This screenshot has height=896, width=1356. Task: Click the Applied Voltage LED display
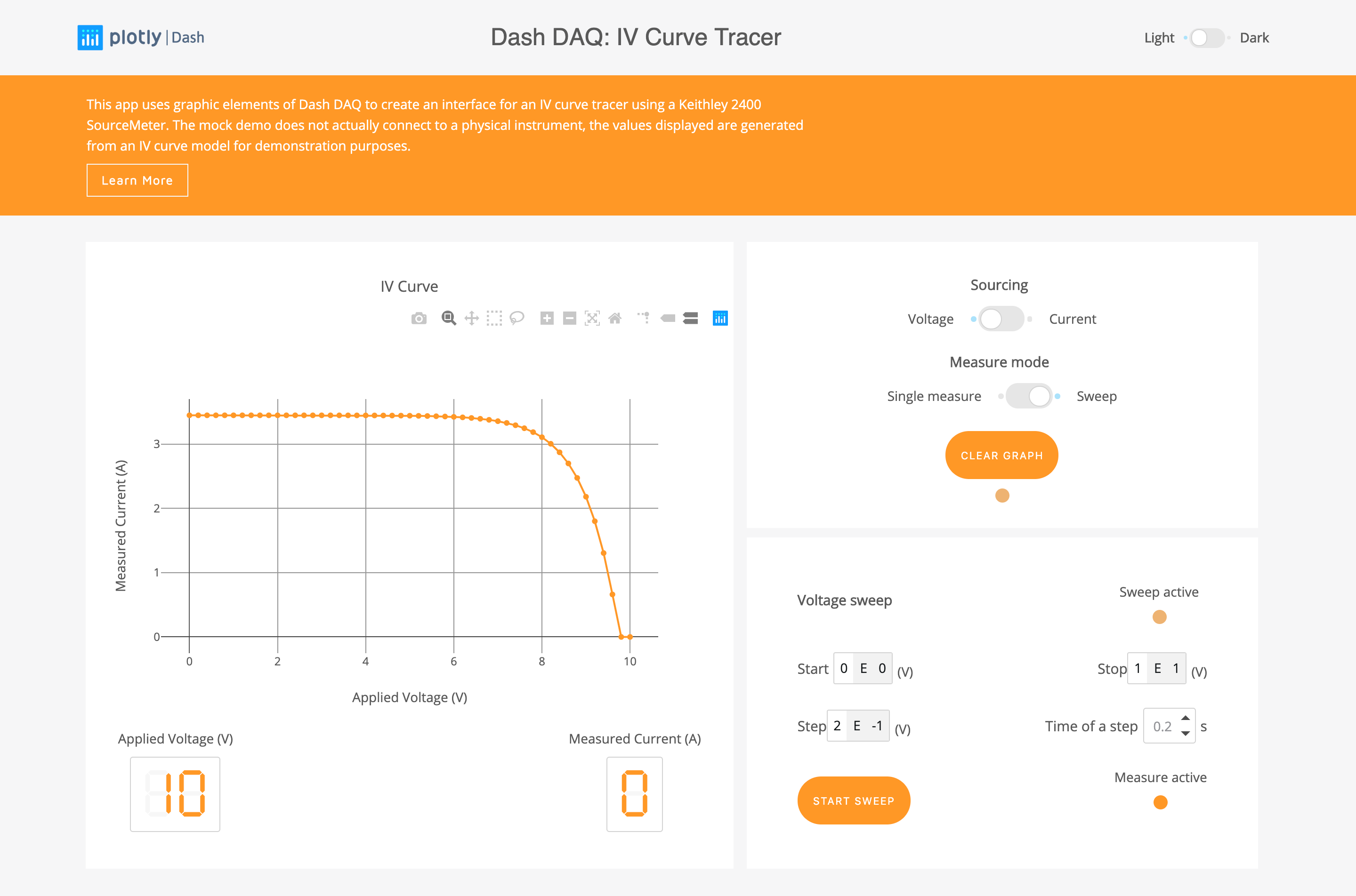[x=175, y=794]
